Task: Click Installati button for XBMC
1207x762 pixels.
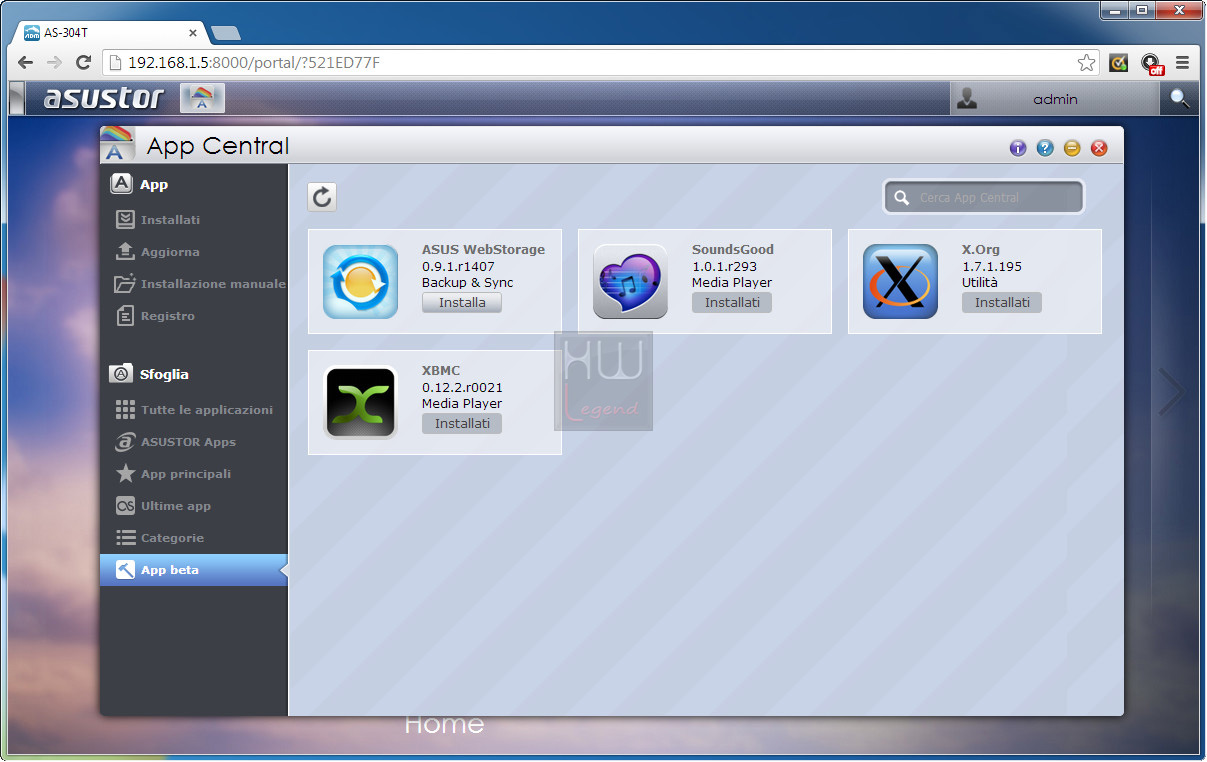Action: coord(462,423)
